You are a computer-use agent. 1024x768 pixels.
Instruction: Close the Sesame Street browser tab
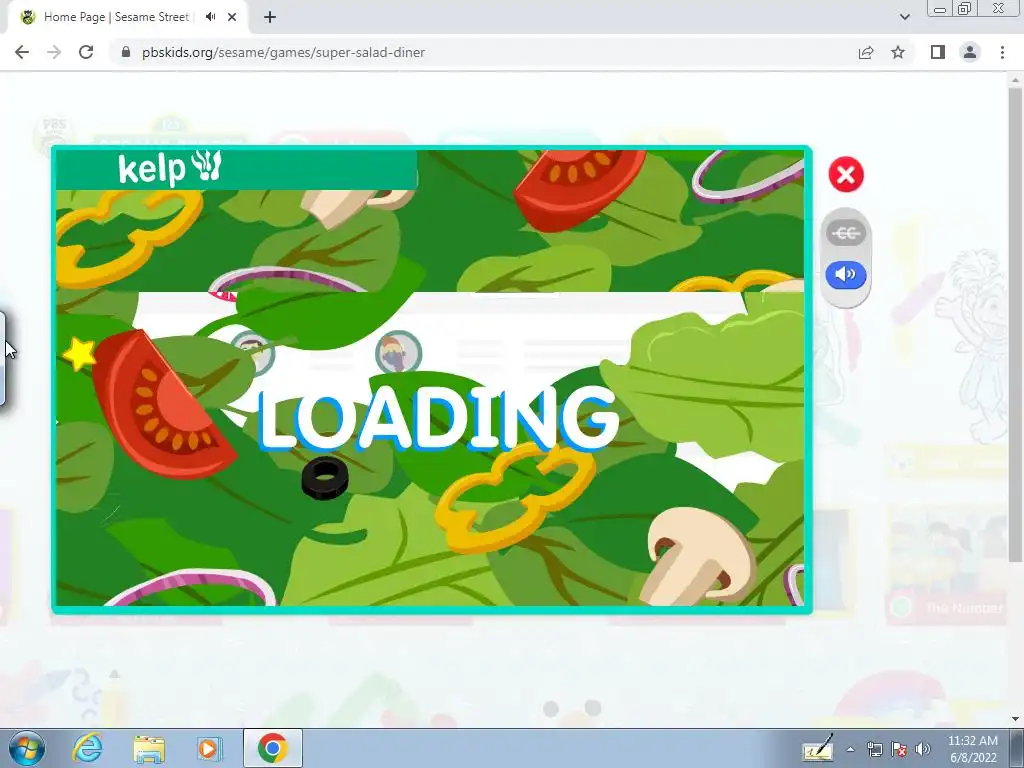click(x=232, y=17)
